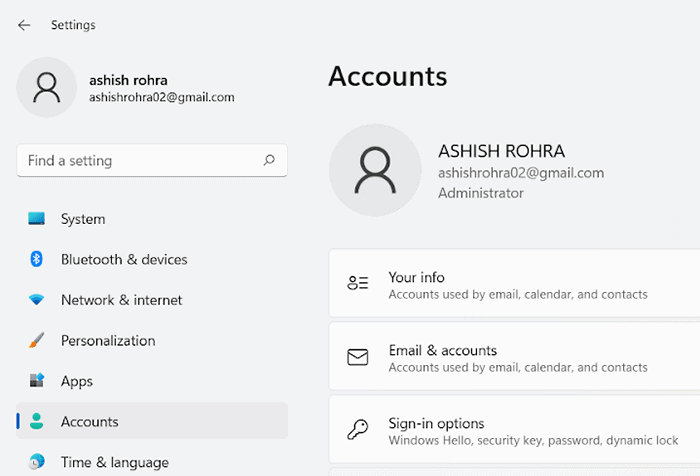700x476 pixels.
Task: Open Bluetooth & devices category
Action: [x=152, y=259]
